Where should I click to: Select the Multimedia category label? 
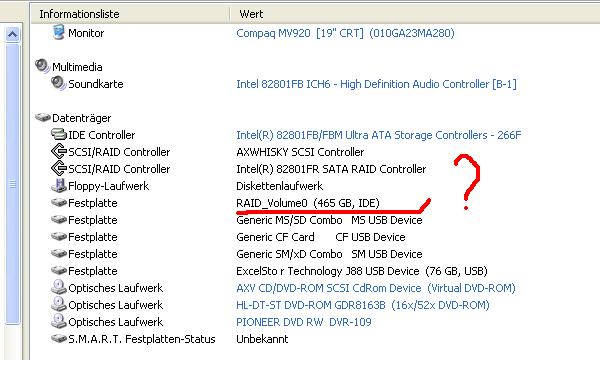pyautogui.click(x=77, y=67)
